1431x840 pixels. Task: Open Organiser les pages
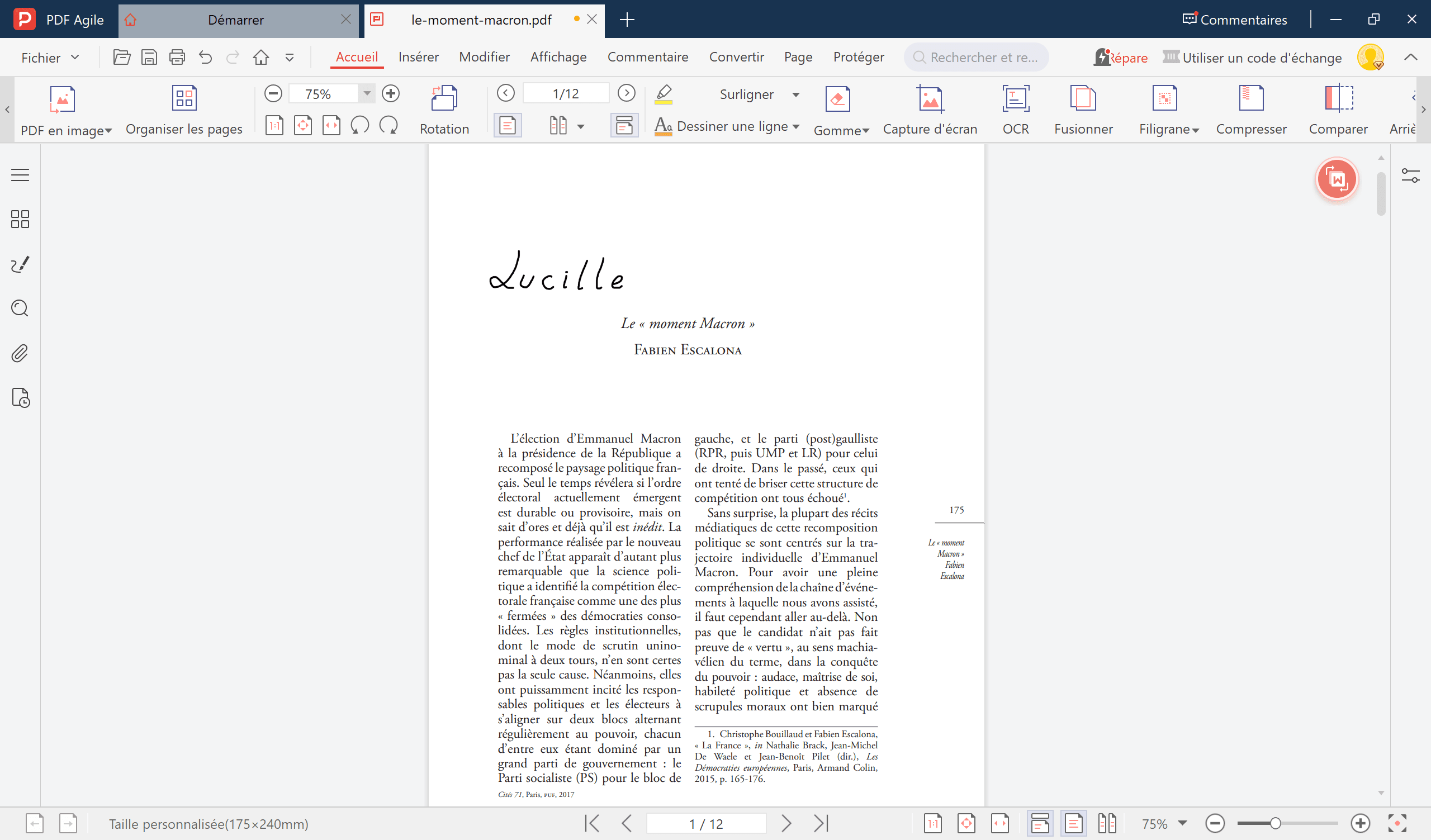(184, 111)
